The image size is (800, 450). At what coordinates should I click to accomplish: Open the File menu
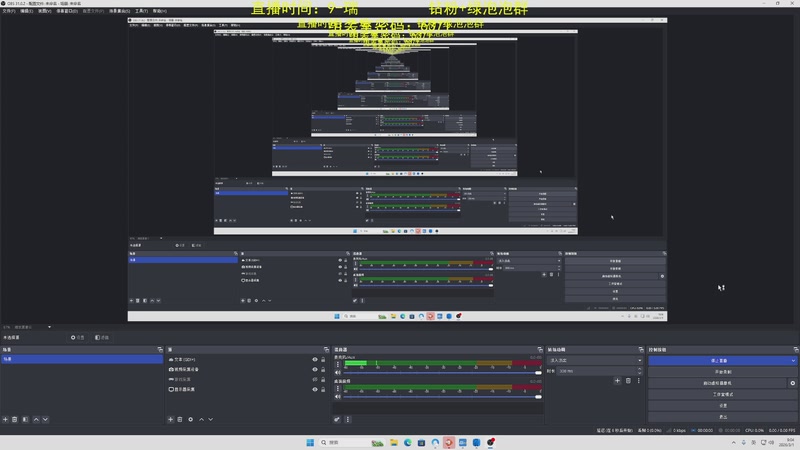point(9,11)
